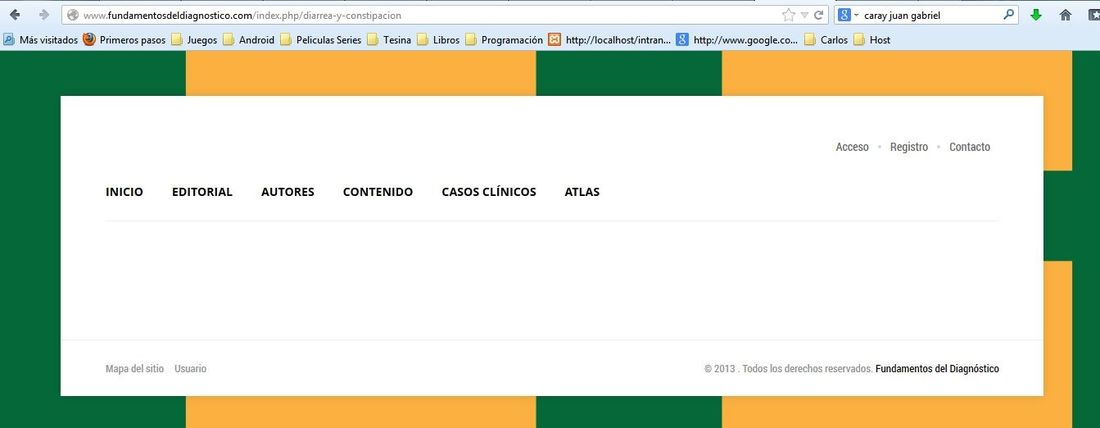Open downloads with the green arrow icon
Viewport: 1100px width, 428px height.
coord(1036,15)
